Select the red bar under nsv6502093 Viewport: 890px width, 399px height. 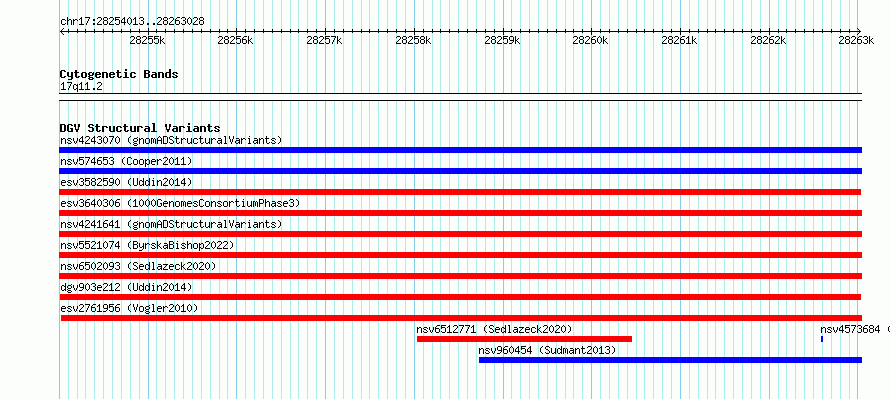460,276
